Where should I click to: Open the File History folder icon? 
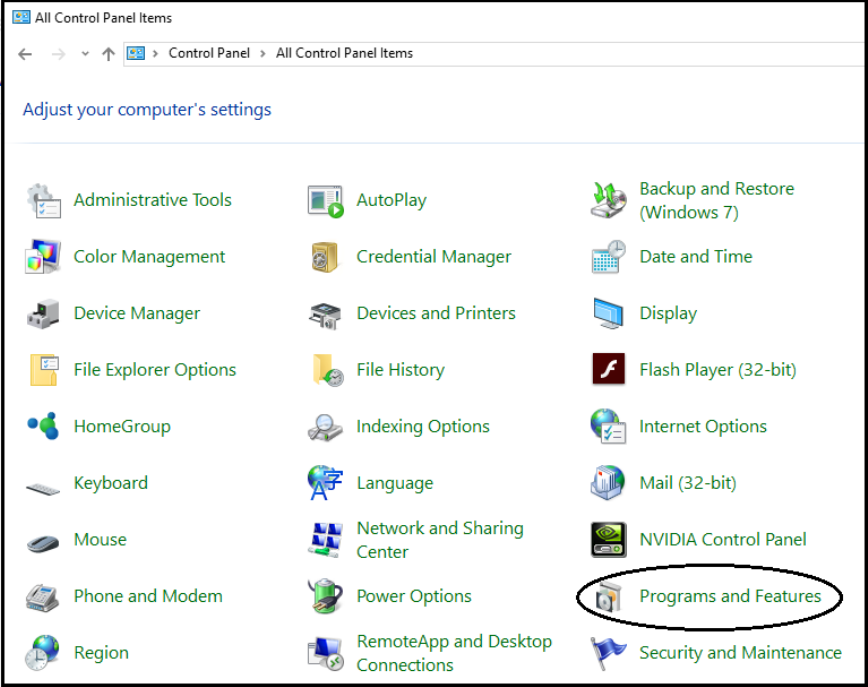pyautogui.click(x=328, y=370)
